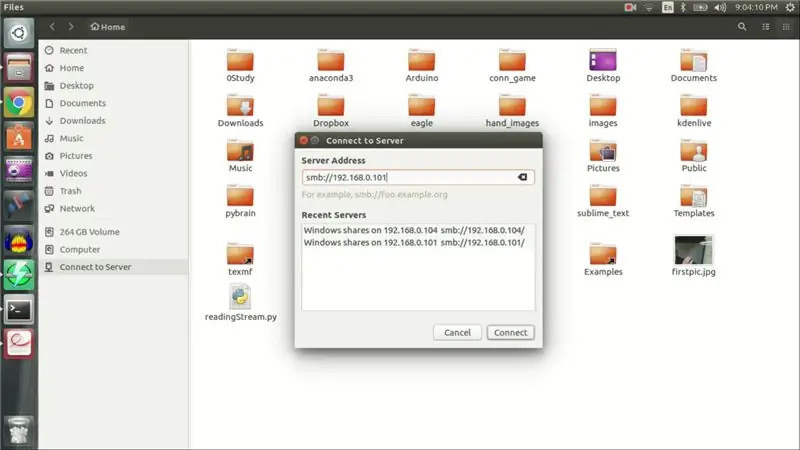The image size is (800, 450).
Task: Select the sublime_text folder
Action: [x=603, y=201]
